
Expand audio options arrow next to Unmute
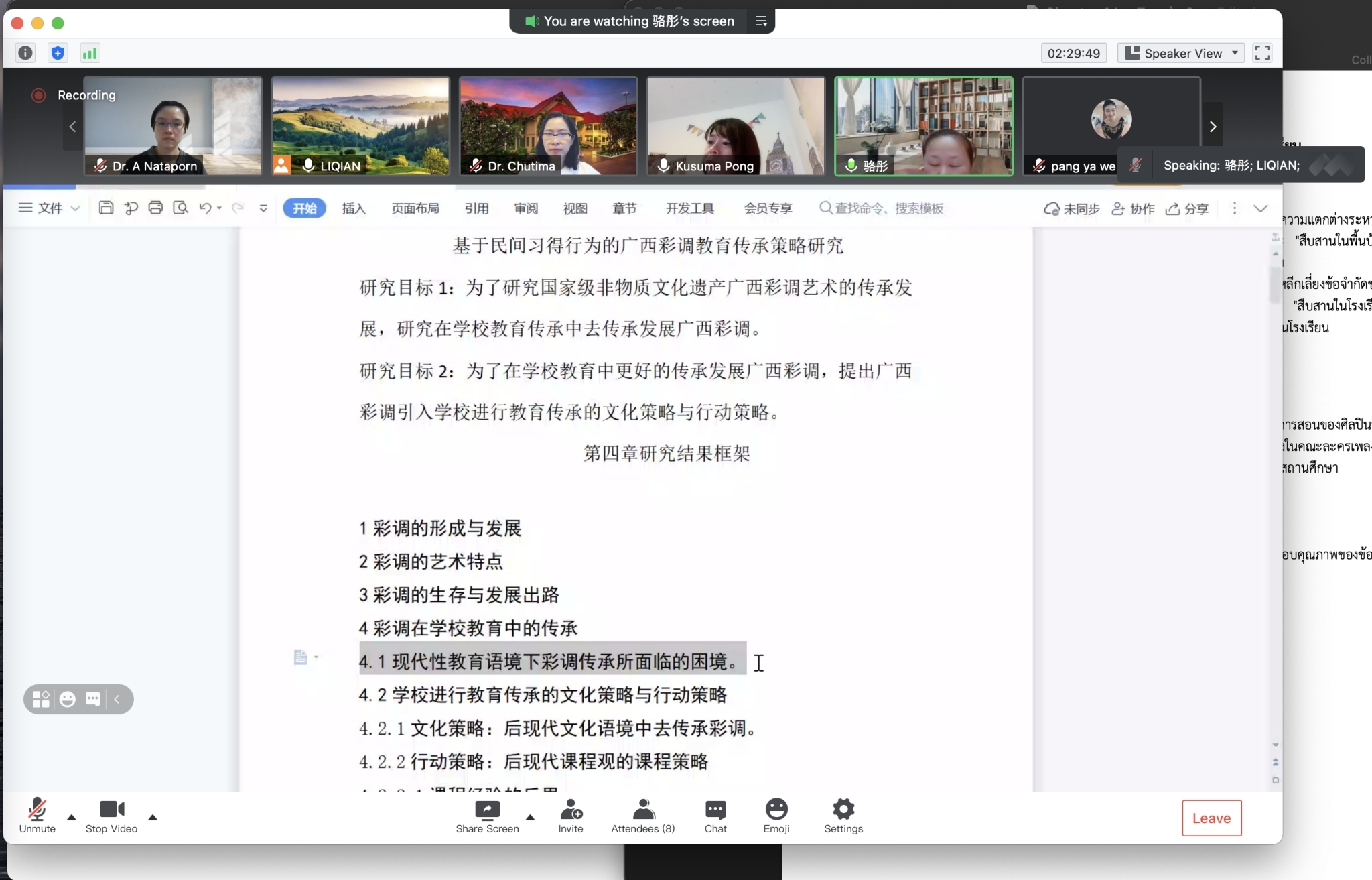coord(72,817)
